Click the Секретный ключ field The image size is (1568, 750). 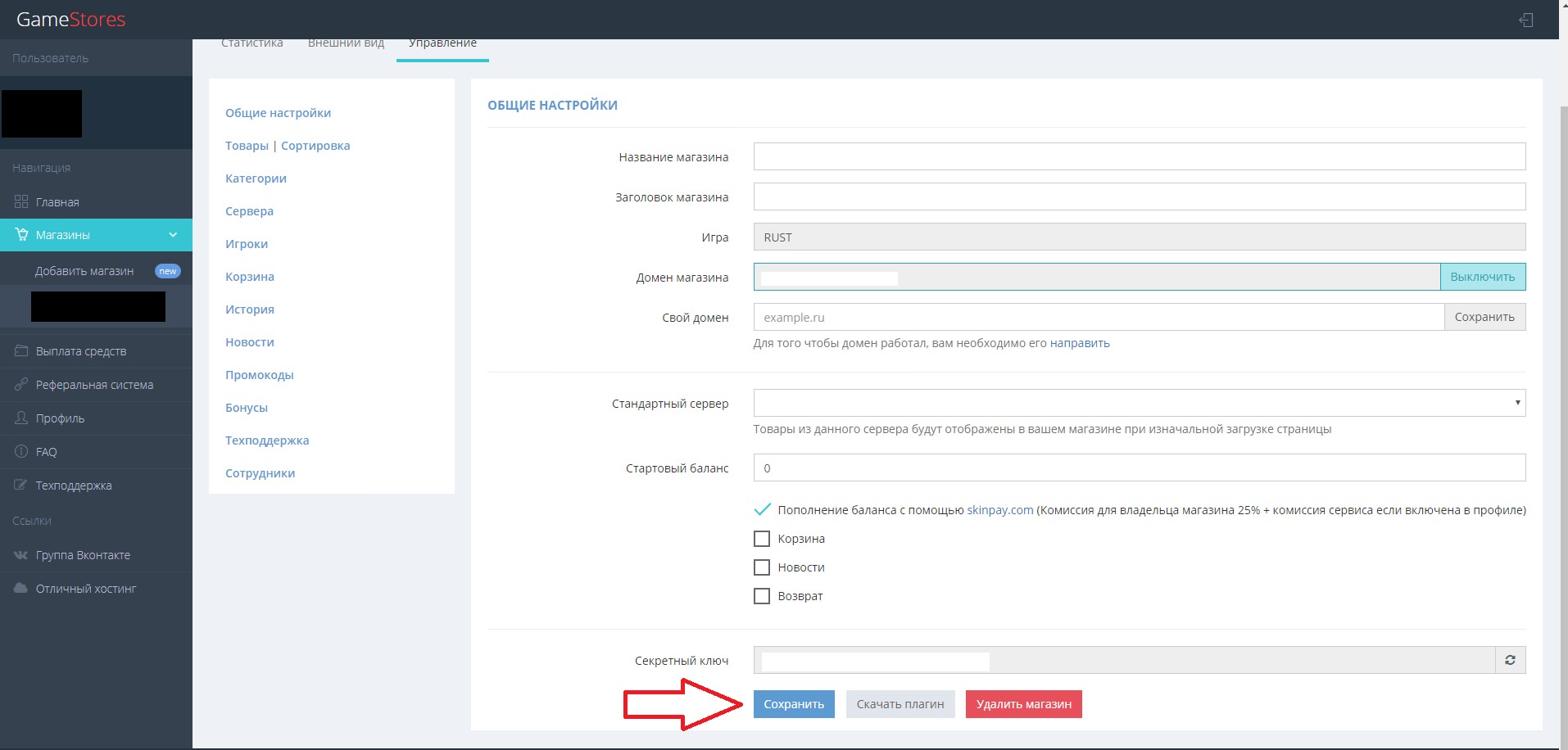pyautogui.click(x=1125, y=660)
